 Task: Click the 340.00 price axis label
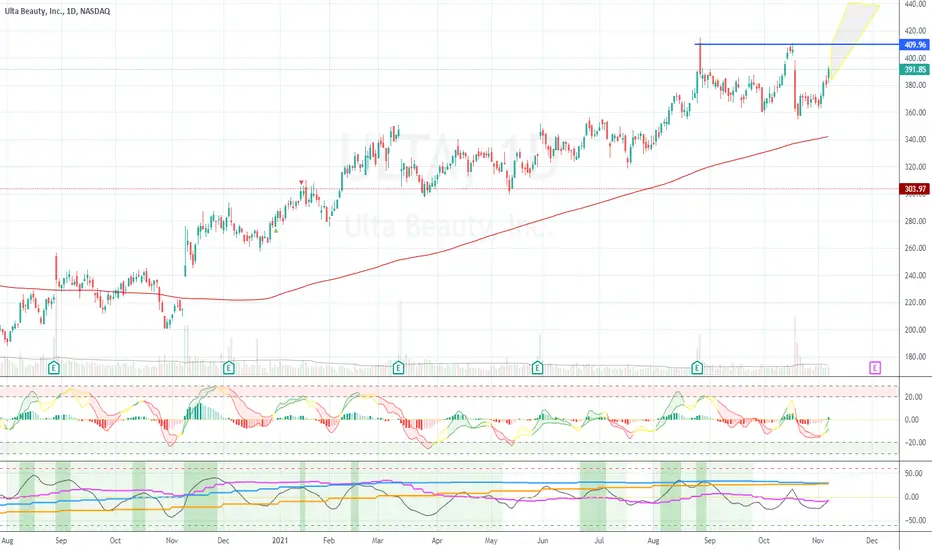pos(915,140)
